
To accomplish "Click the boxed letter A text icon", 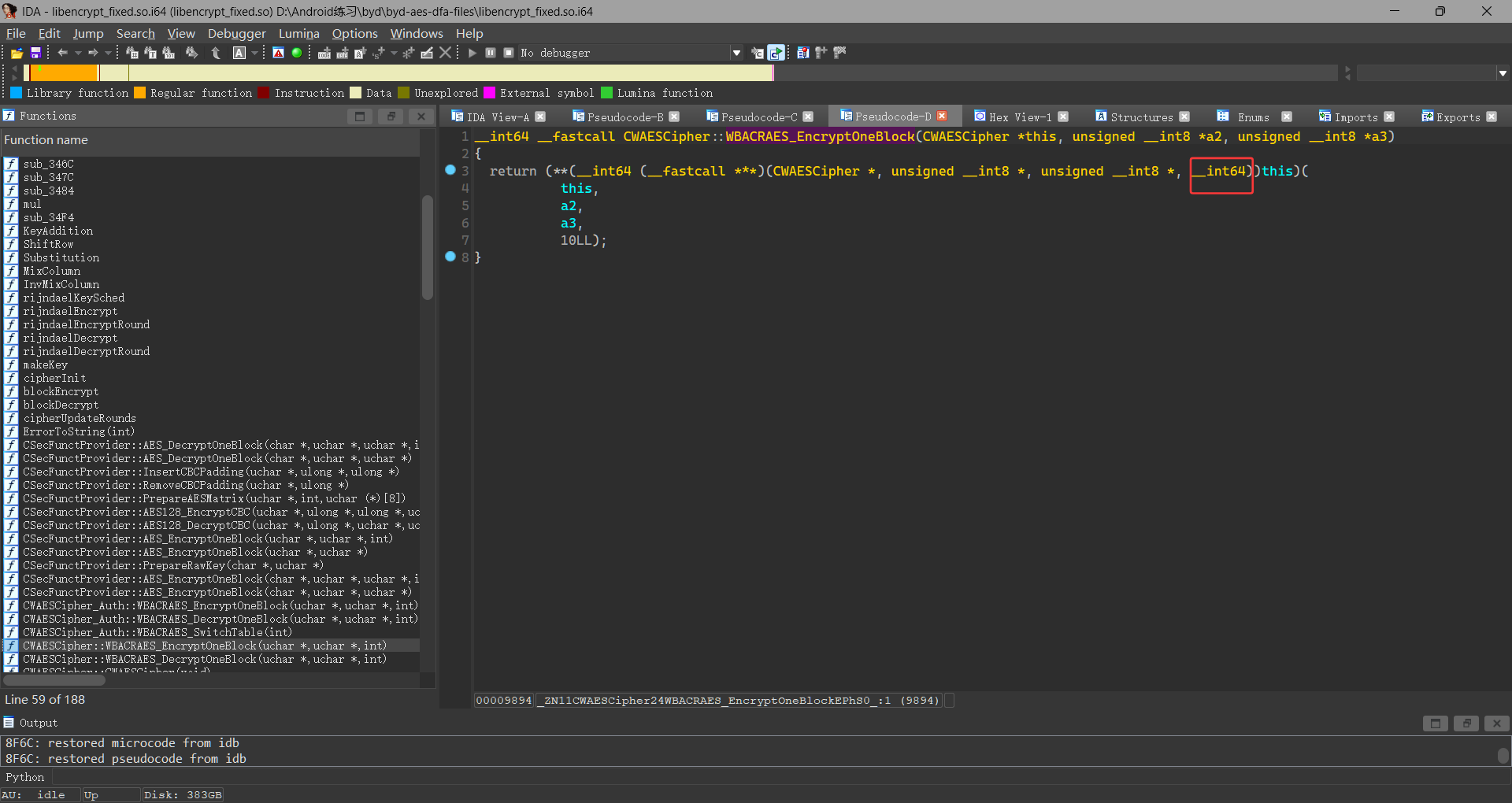I will [x=239, y=53].
